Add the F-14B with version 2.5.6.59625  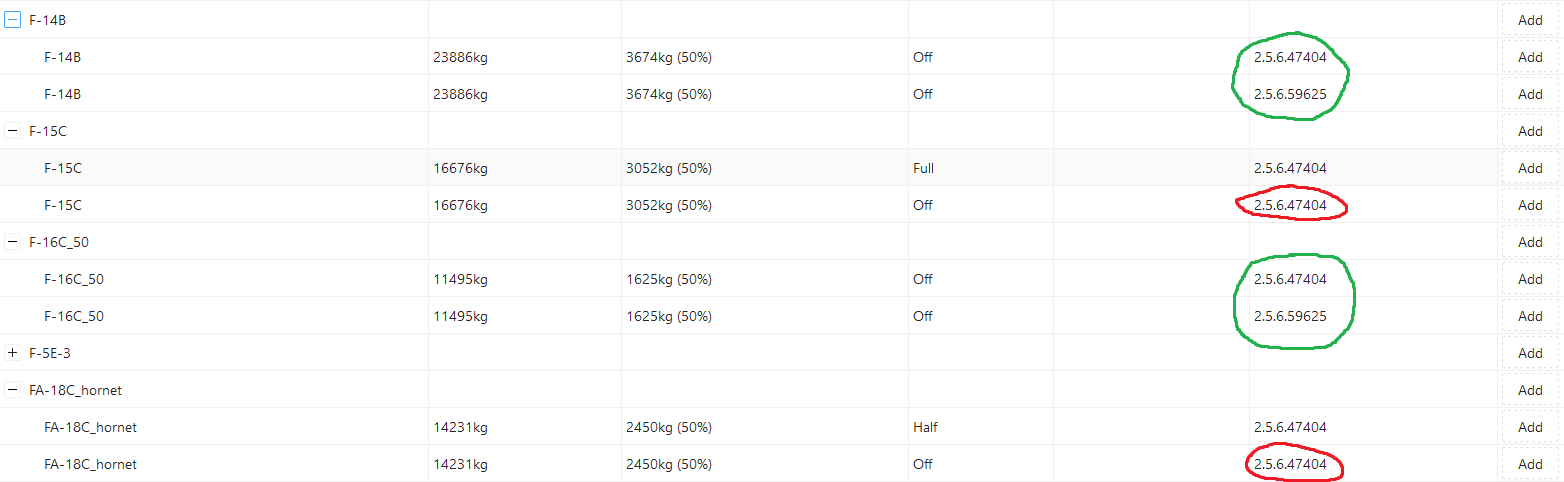point(1530,94)
